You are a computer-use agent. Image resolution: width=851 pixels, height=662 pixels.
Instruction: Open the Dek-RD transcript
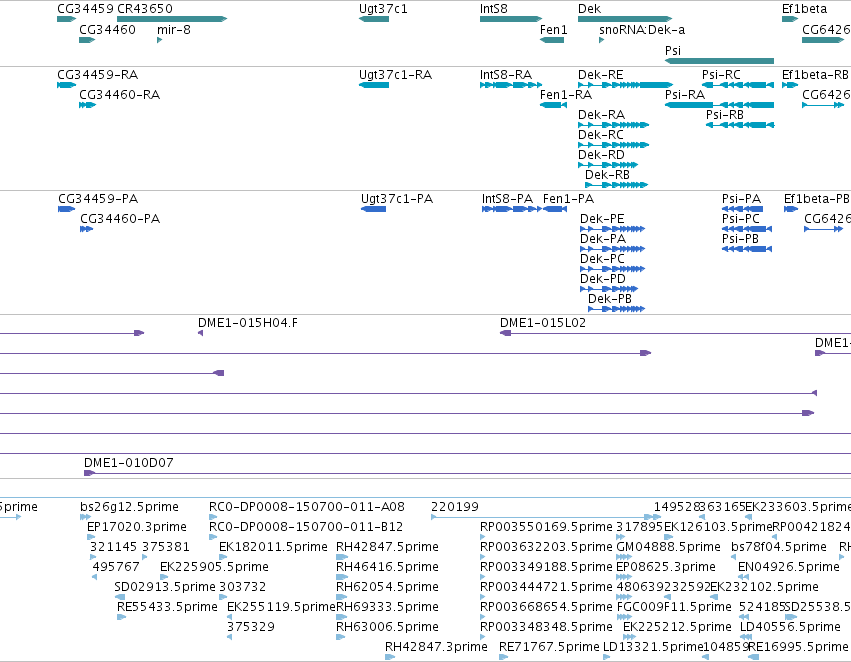tap(608, 165)
